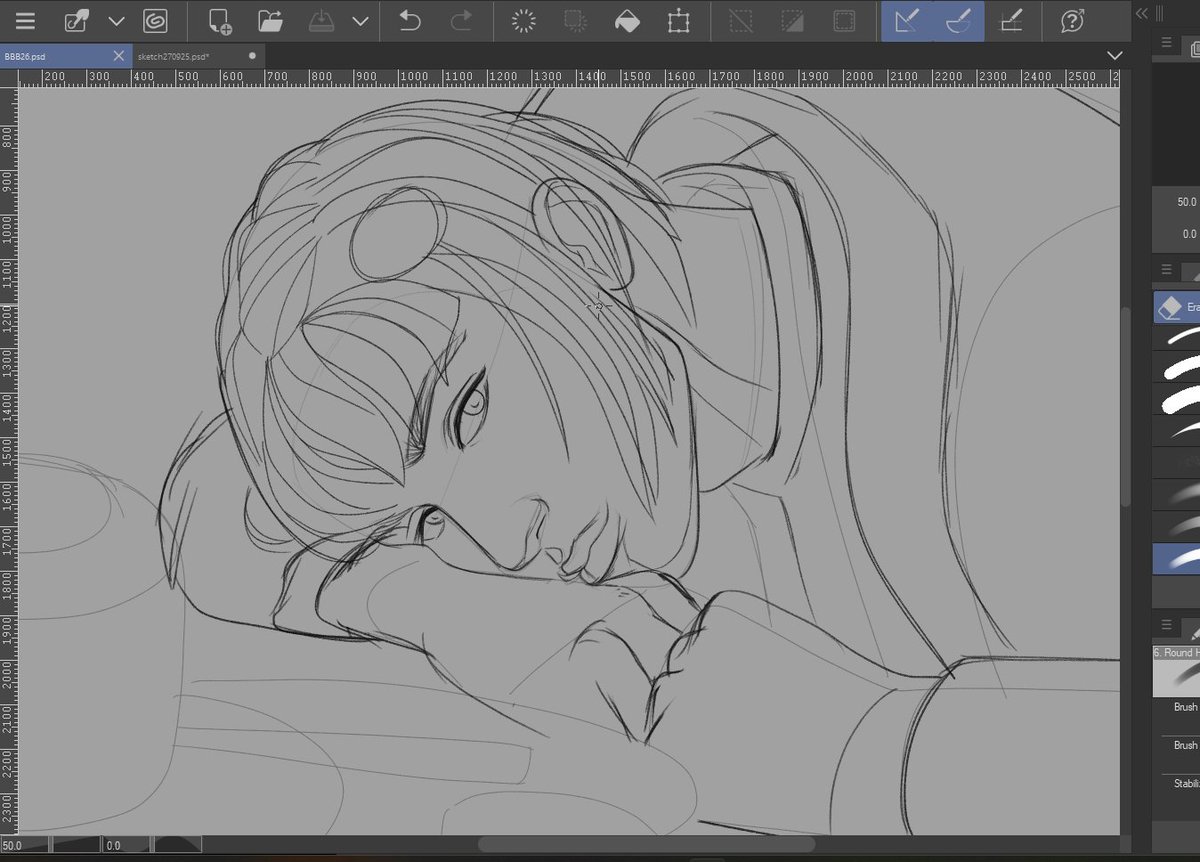Click the zoom value 50.0 field
This screenshot has width=1200, height=862.
coord(24,845)
